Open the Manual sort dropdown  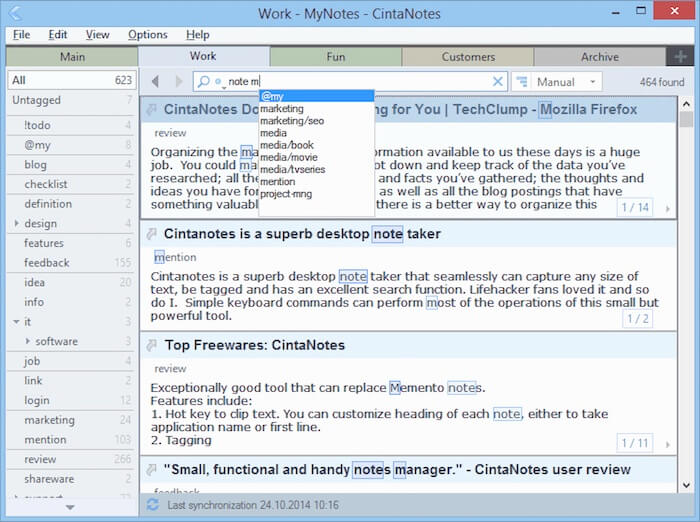[592, 82]
